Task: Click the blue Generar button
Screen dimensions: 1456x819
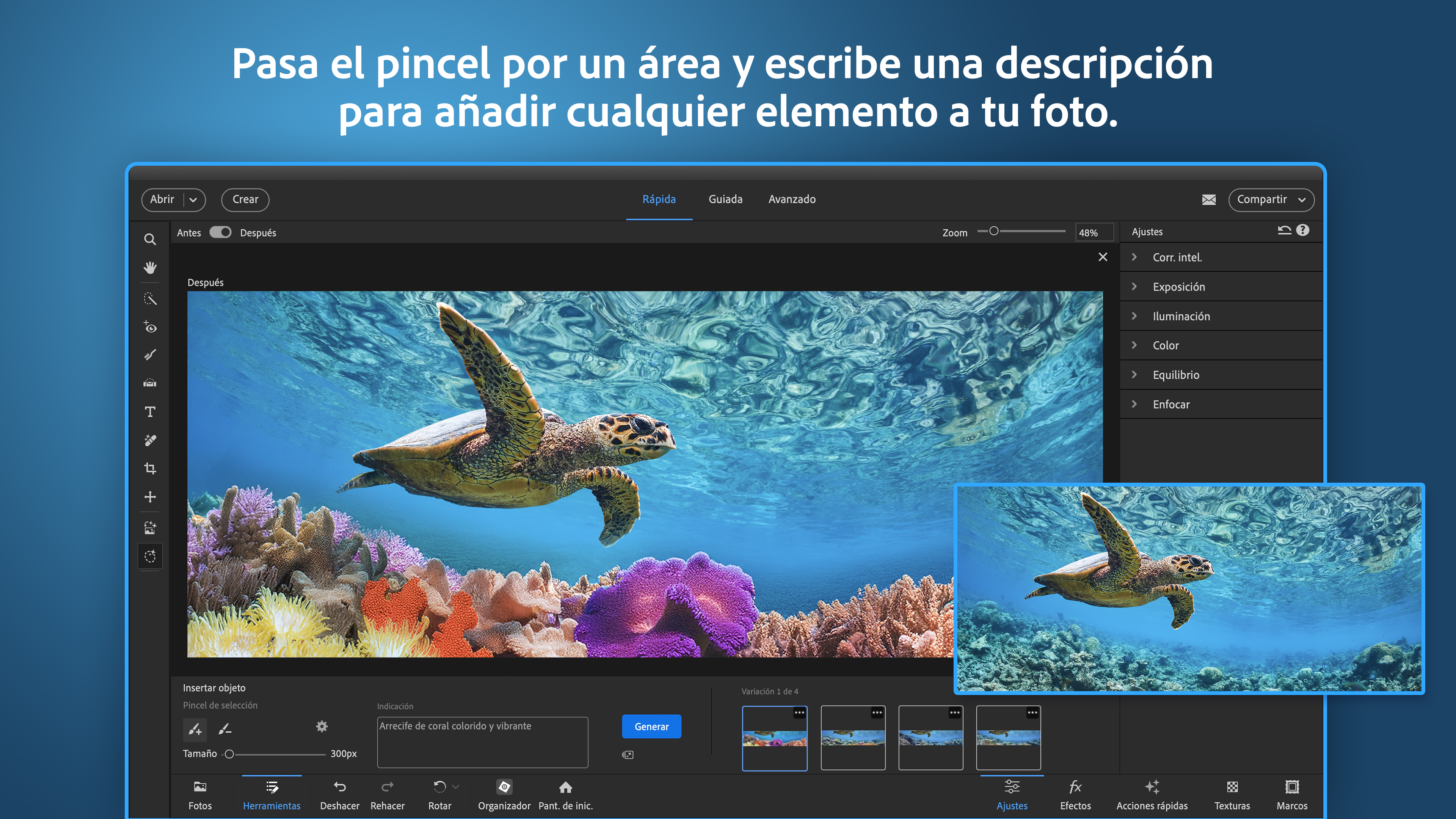Action: (652, 726)
